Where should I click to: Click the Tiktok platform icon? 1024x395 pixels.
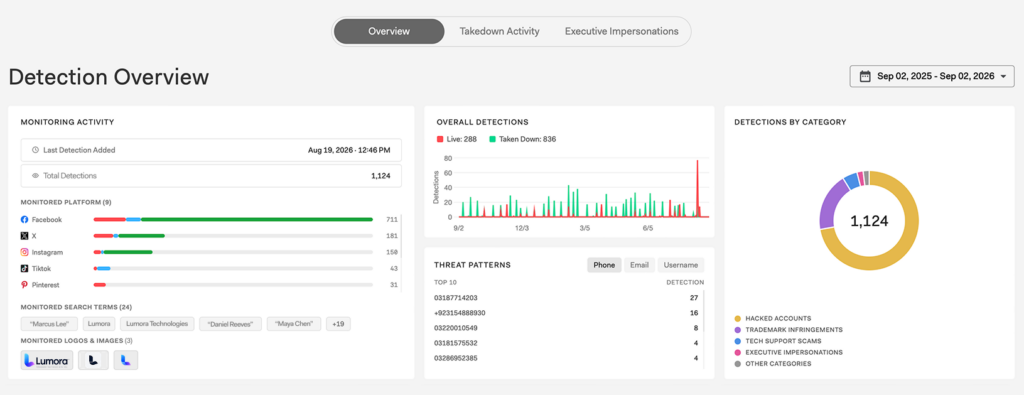pyautogui.click(x=24, y=268)
